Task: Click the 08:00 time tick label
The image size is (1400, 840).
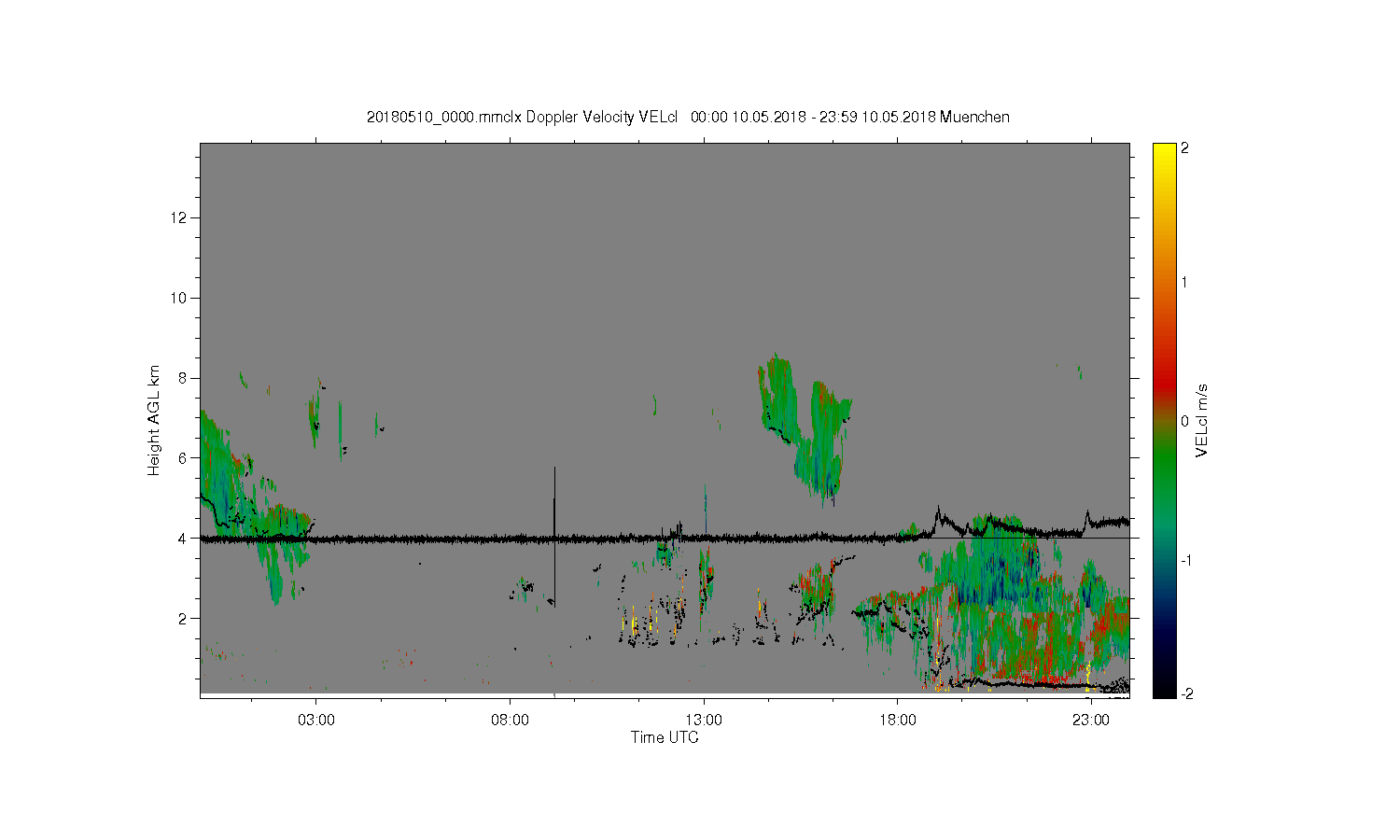Action: point(510,721)
